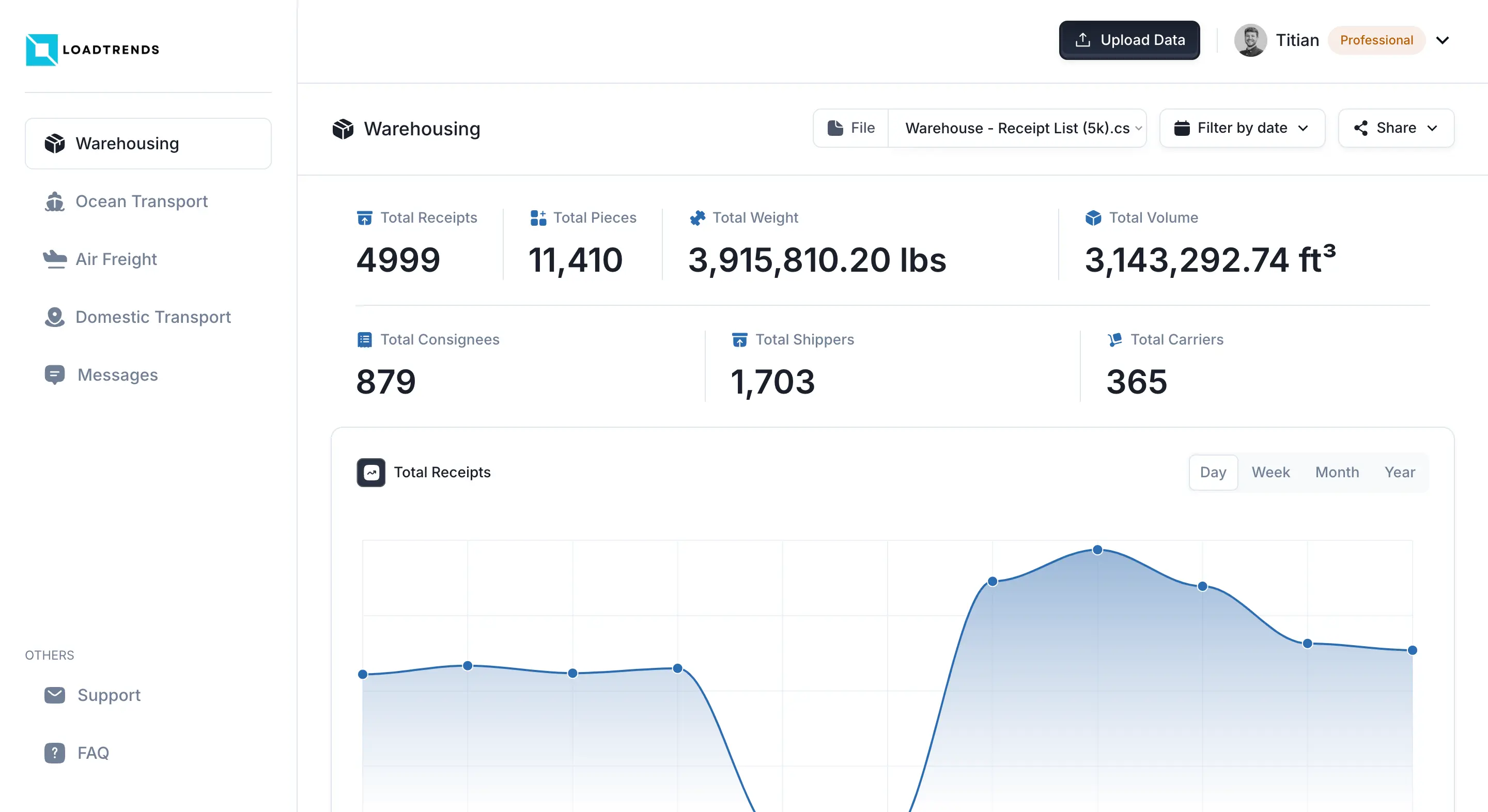Expand the Filter by date dropdown
The height and width of the screenshot is (812, 1488).
(x=1242, y=128)
